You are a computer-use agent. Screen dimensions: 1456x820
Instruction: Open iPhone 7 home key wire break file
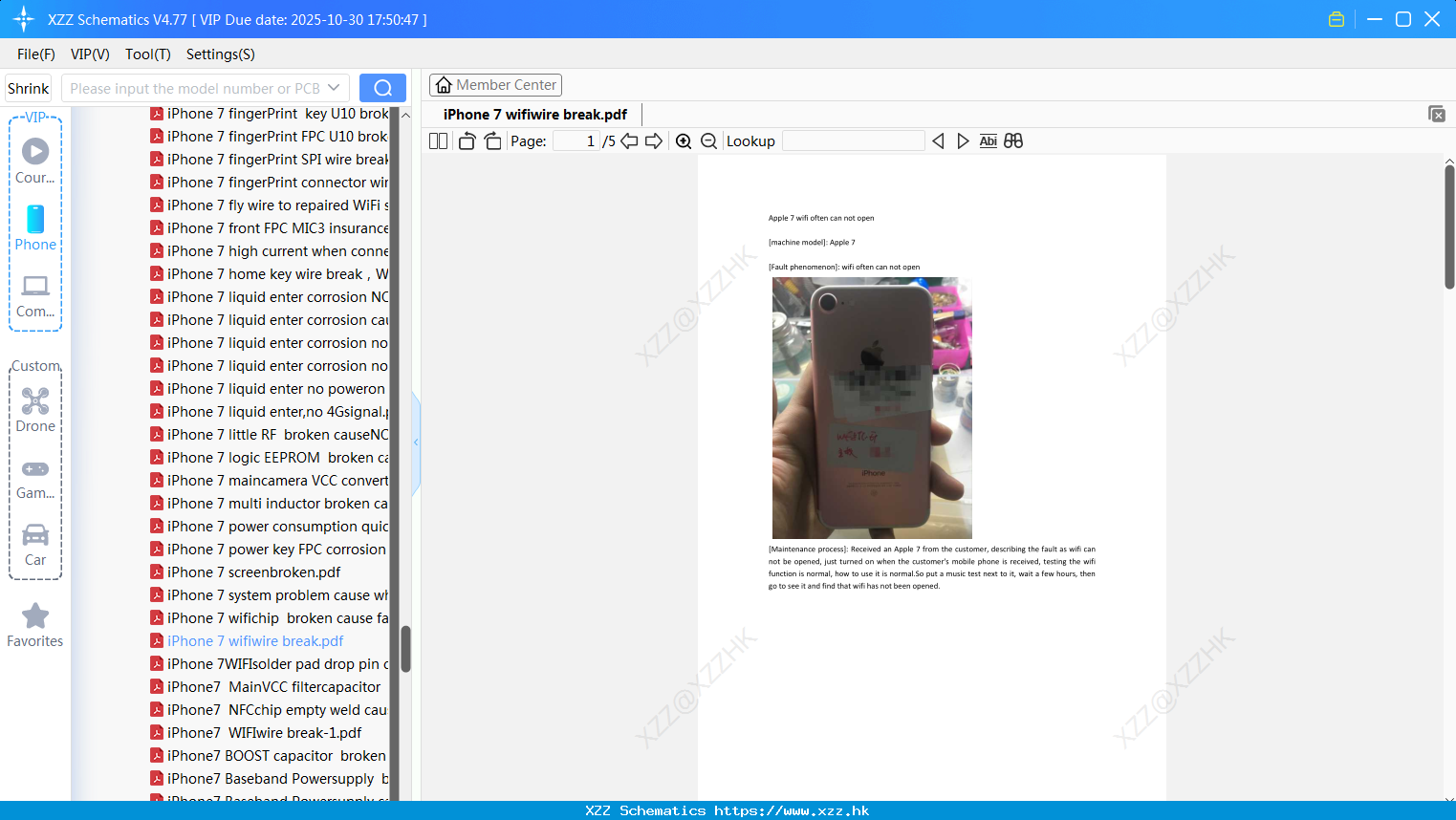(x=270, y=274)
